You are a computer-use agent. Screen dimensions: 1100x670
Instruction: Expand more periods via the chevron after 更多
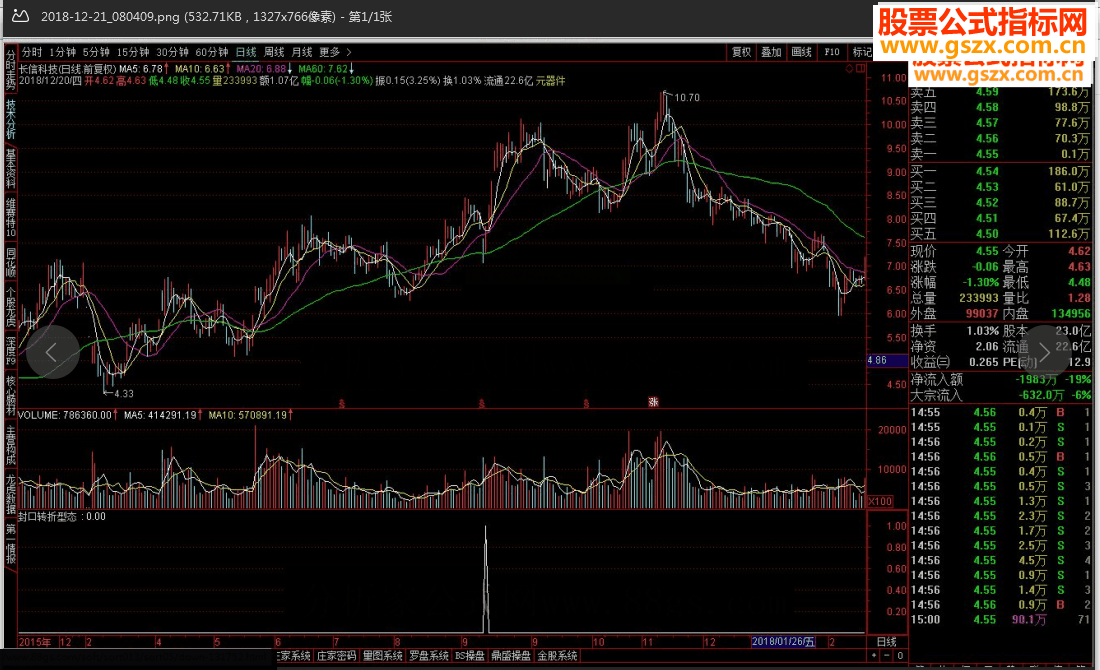(x=349, y=52)
